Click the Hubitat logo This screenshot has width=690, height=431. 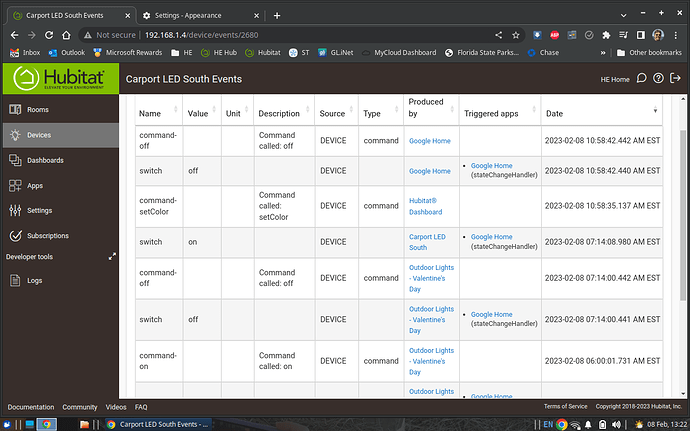[x=61, y=78]
